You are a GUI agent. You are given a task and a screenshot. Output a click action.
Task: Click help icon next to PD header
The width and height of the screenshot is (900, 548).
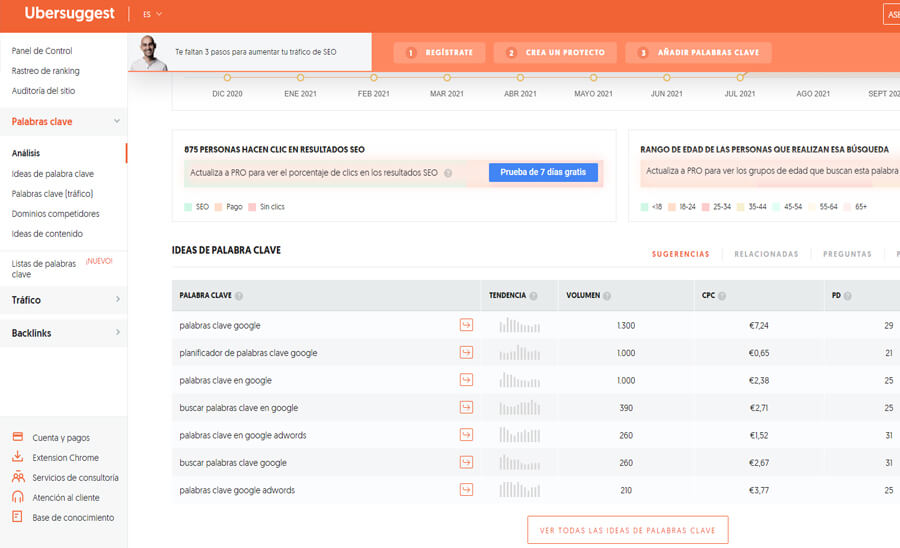tap(847, 296)
